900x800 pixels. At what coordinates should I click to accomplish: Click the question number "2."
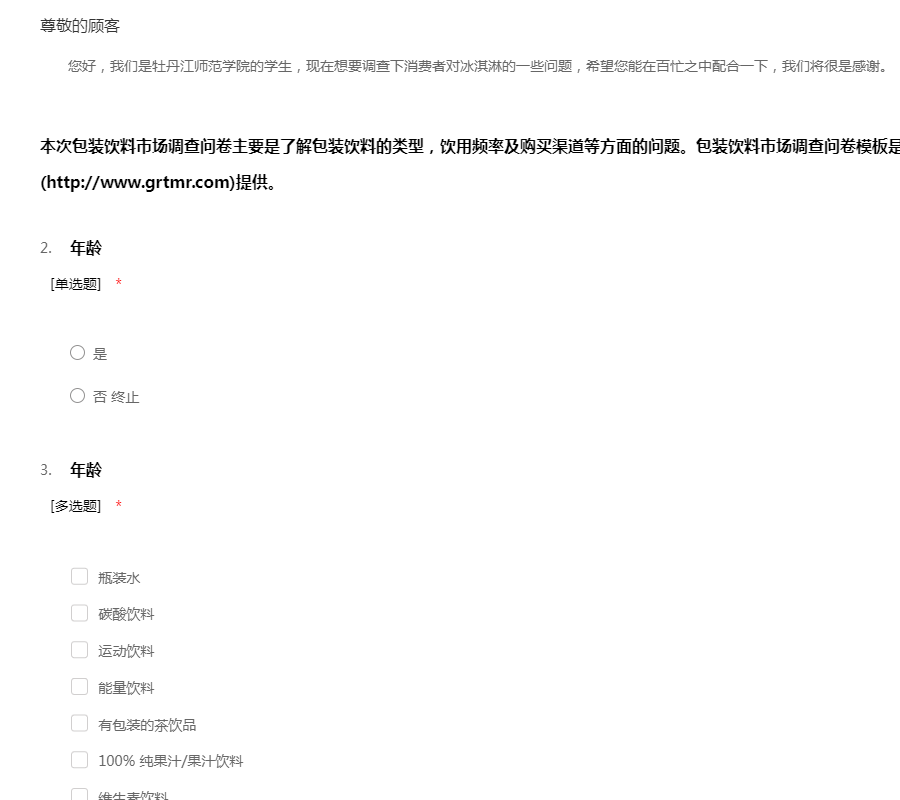click(x=46, y=248)
